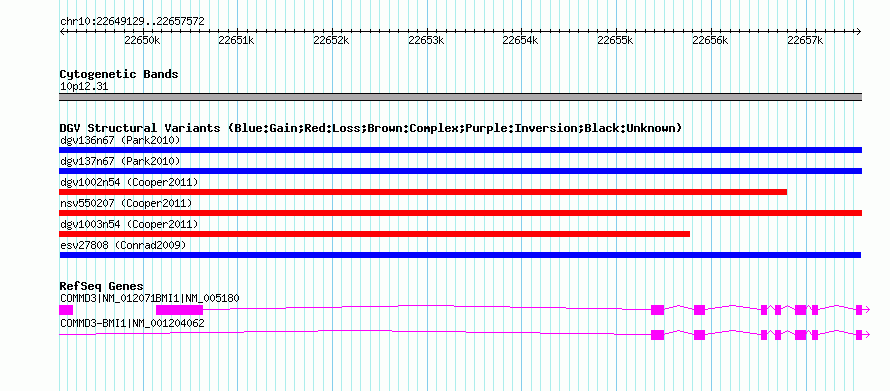This screenshot has width=890, height=391.
Task: Select the BMI1|NM_005180 gene label
Action: [198, 298]
